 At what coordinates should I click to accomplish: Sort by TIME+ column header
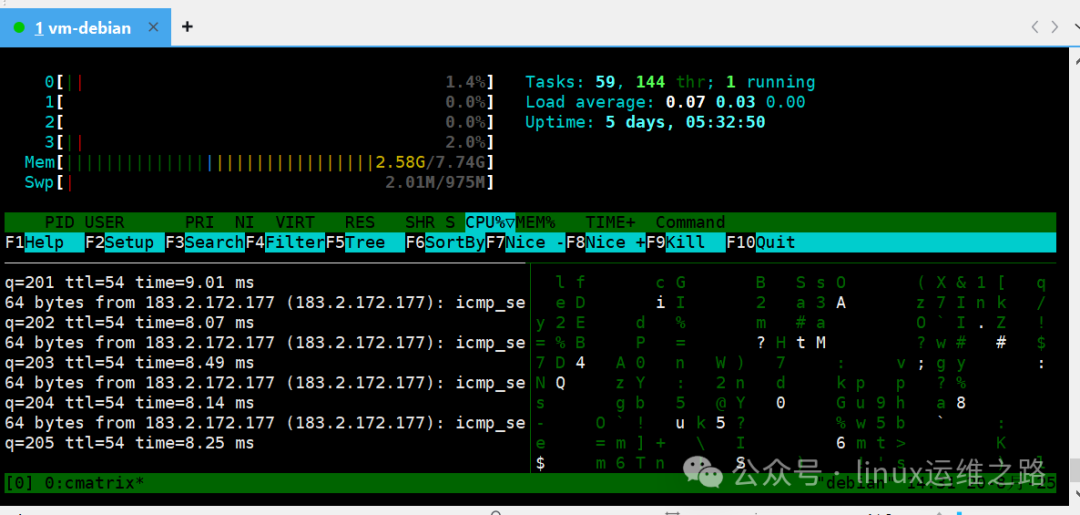click(x=610, y=222)
